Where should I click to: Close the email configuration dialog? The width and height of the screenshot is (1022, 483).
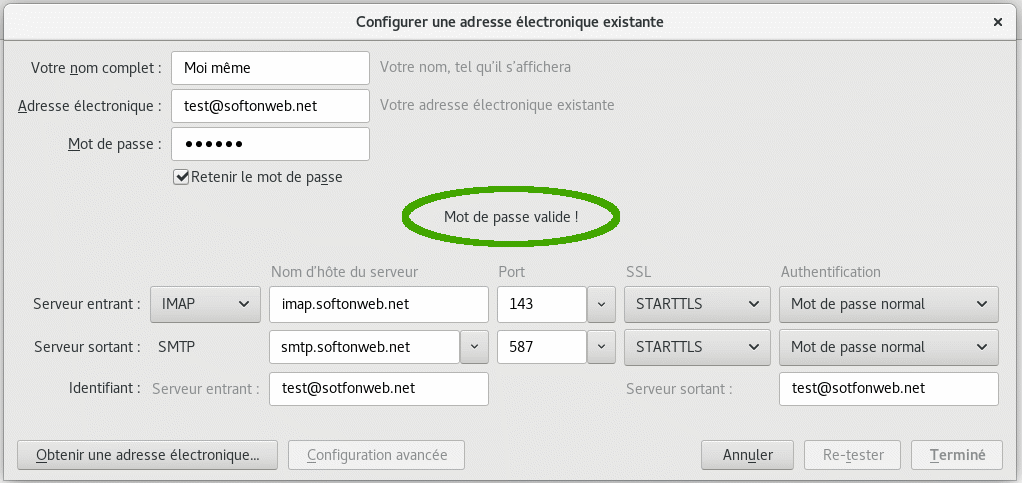(998, 21)
